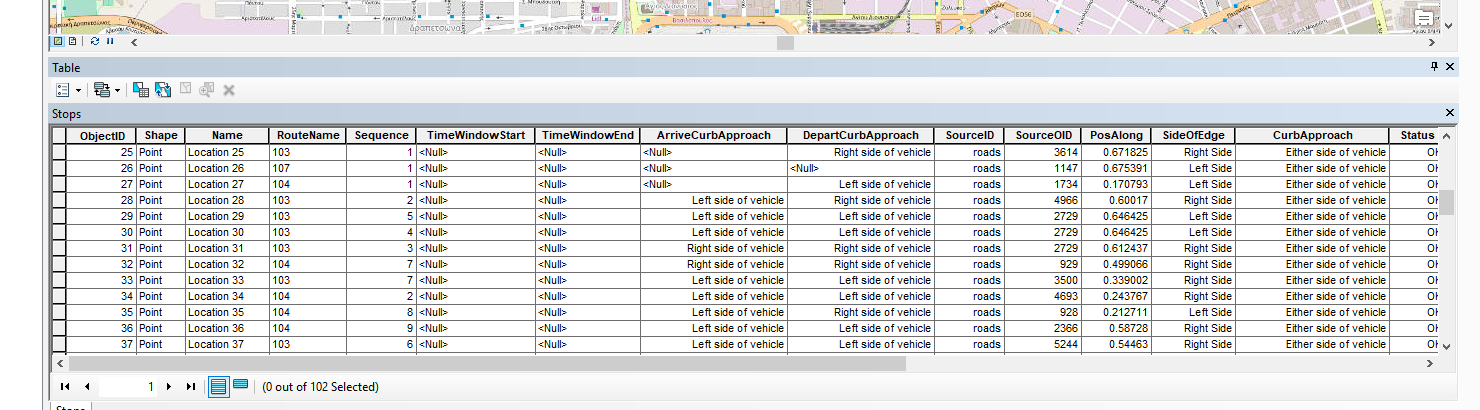
Task: Click the SourceID column header
Action: (x=969, y=135)
